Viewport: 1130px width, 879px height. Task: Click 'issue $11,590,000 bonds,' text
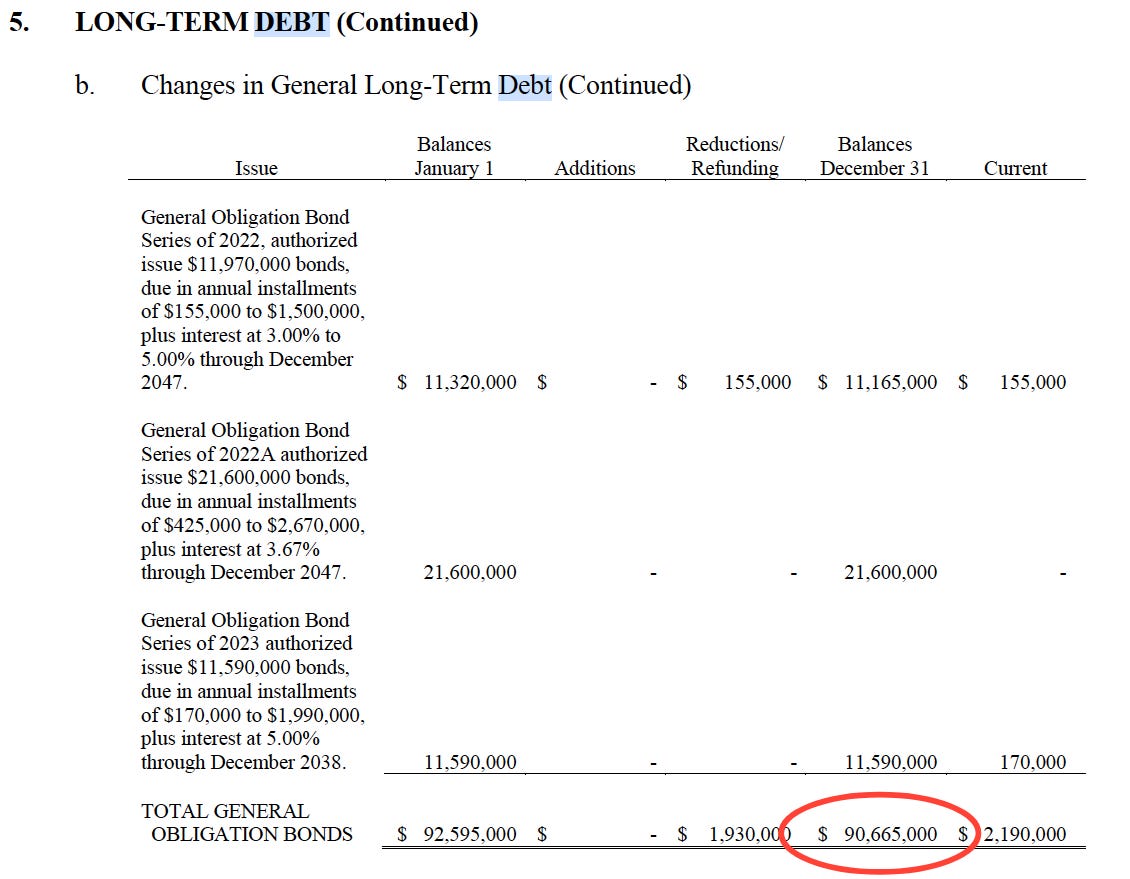tap(245, 667)
